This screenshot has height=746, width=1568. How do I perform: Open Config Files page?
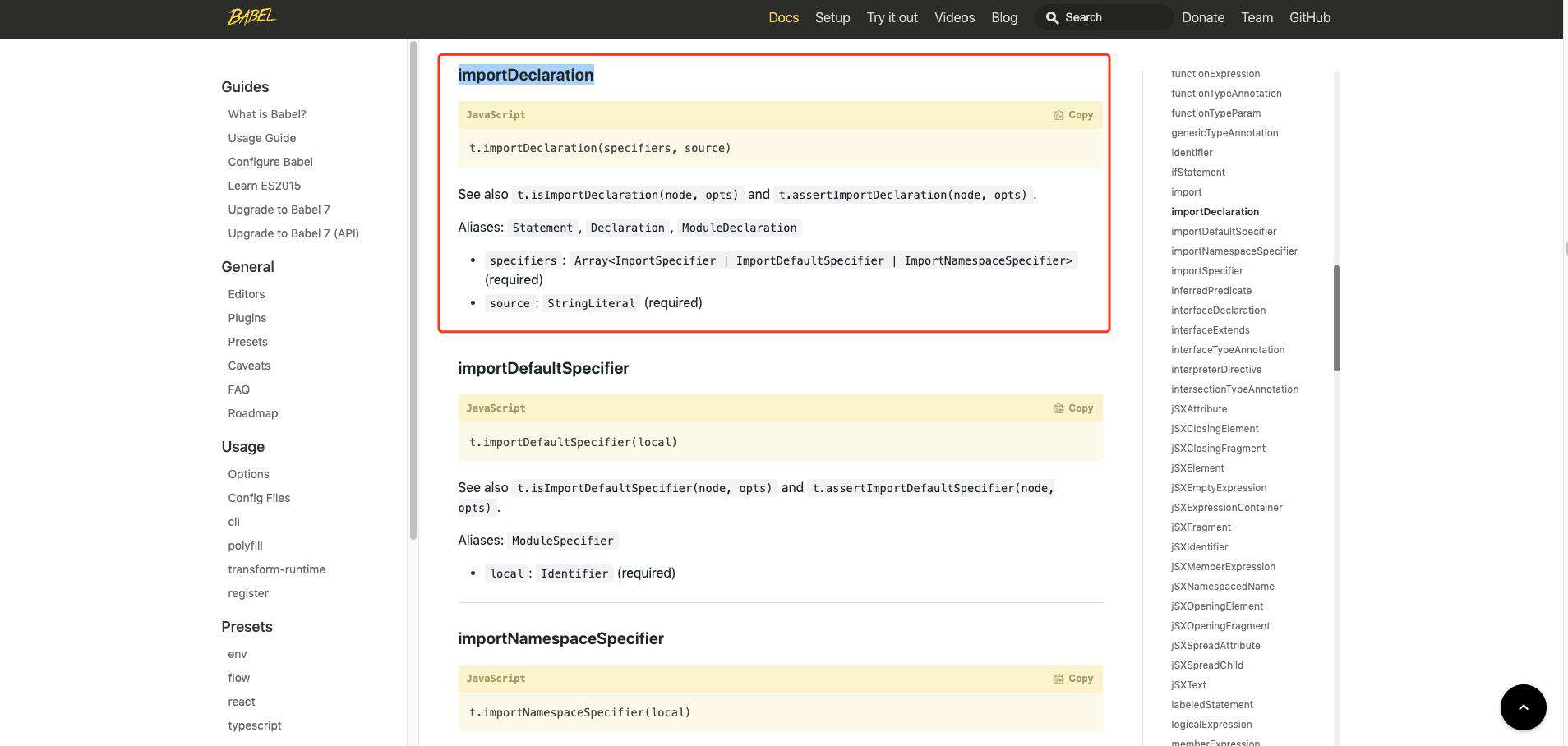259,498
